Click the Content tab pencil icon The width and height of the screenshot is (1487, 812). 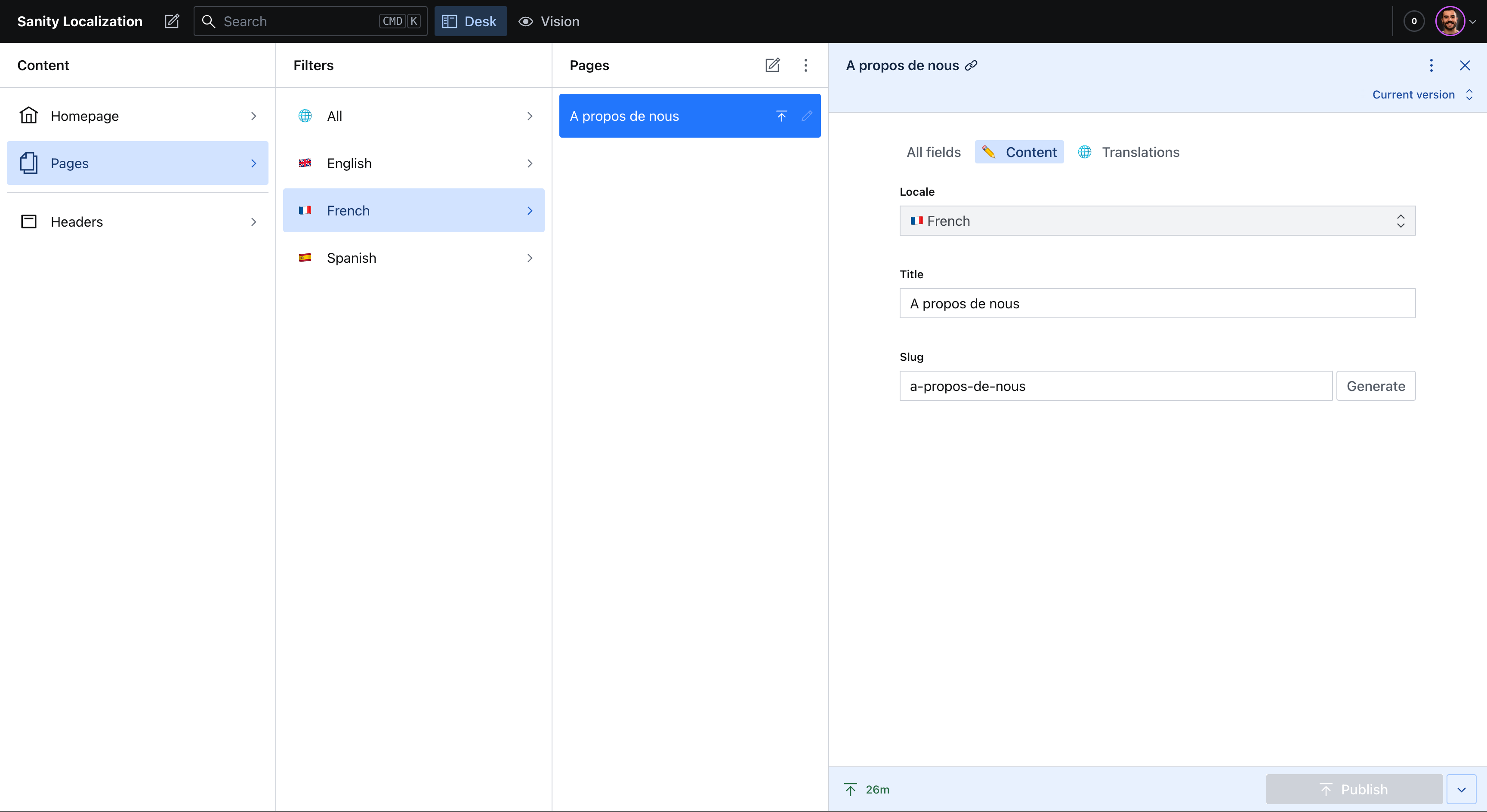(989, 152)
